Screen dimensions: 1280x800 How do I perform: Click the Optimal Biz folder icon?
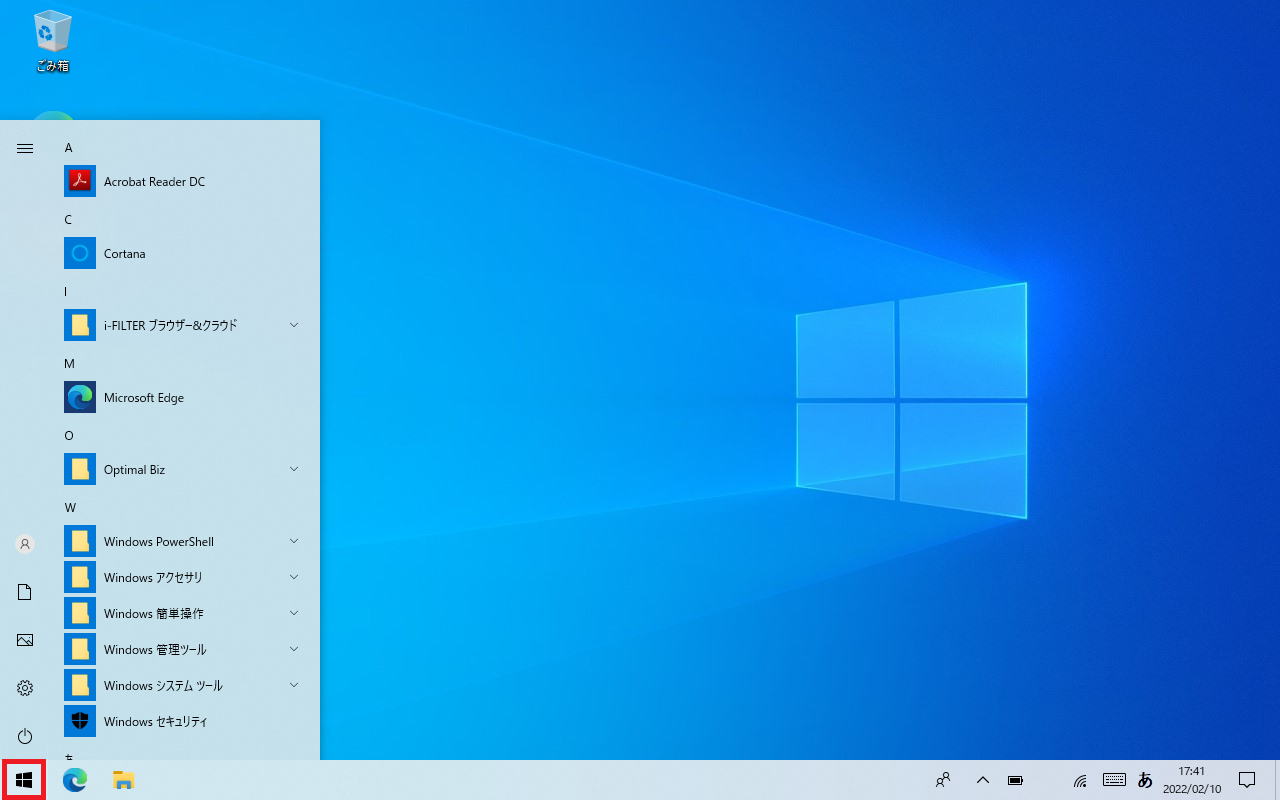tap(80, 470)
